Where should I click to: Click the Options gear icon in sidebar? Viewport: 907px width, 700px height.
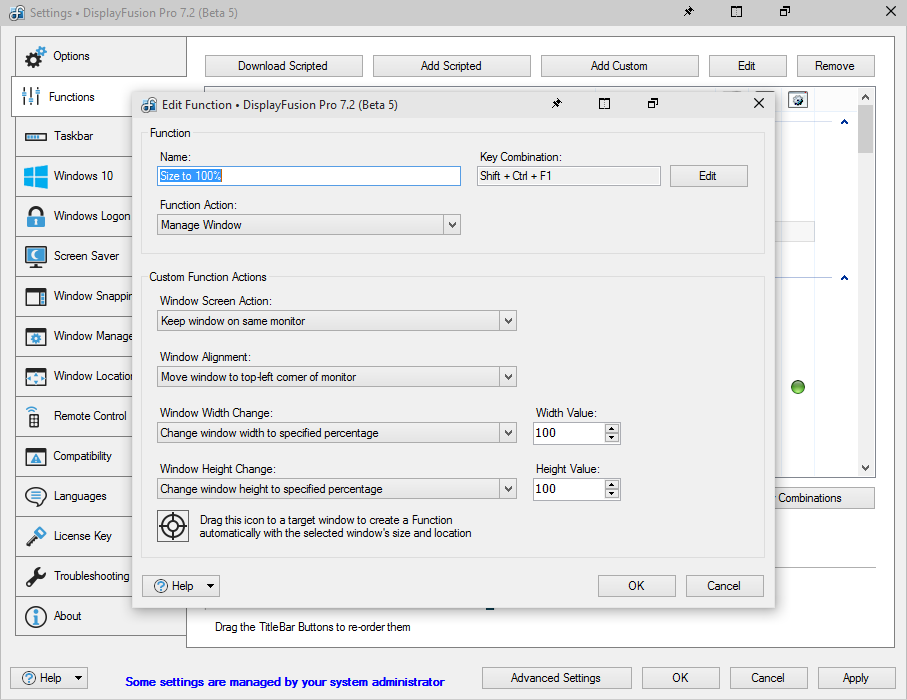coord(36,56)
